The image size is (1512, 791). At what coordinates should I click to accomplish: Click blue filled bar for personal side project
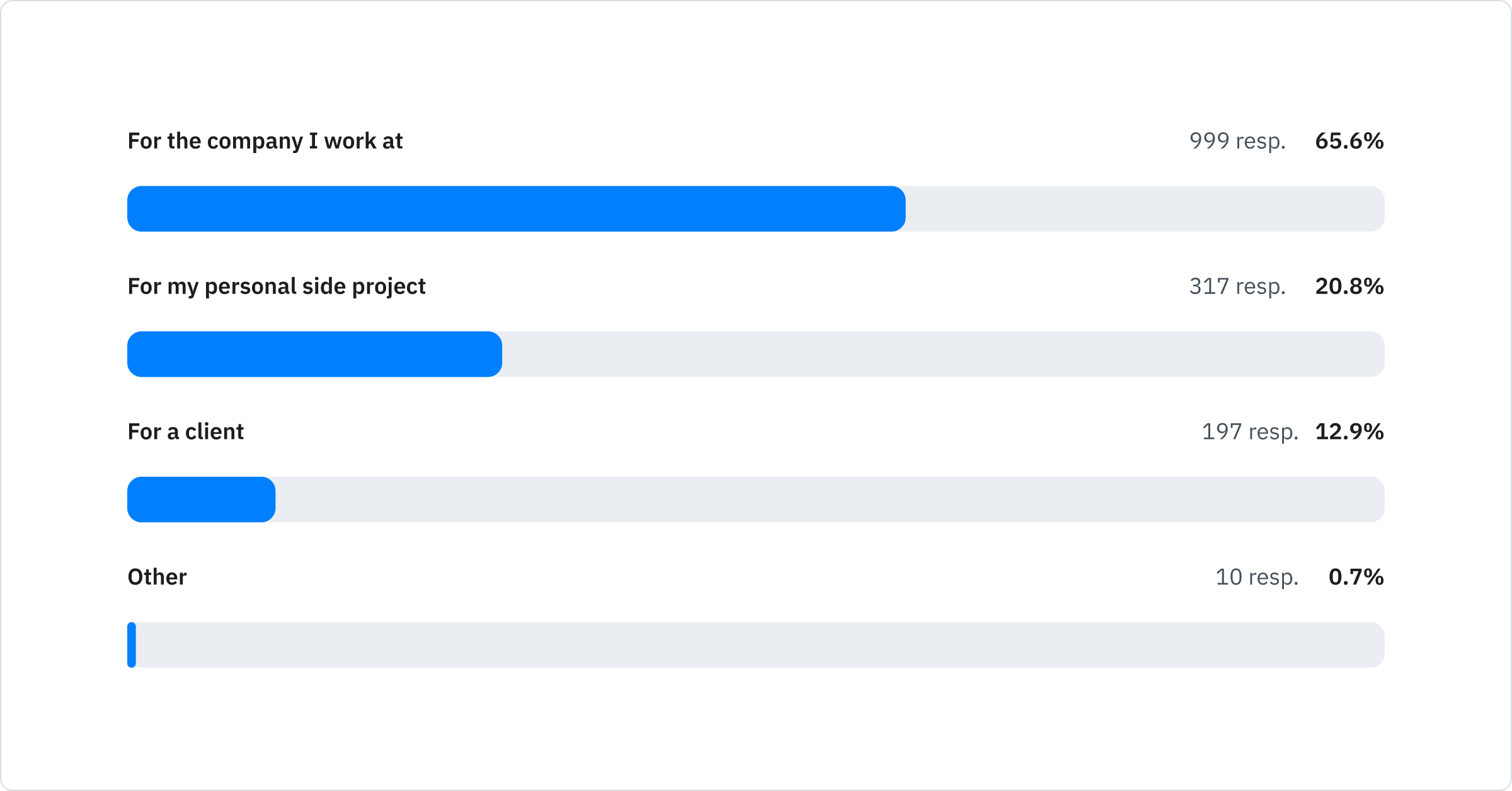(314, 355)
